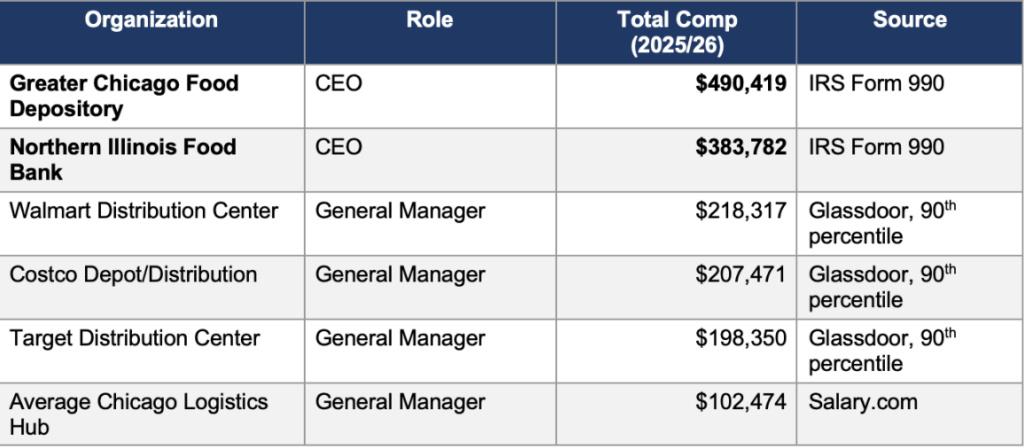Screen dimensions: 1024x448
Task: Click the $383,782 compensation value
Action: [741, 148]
